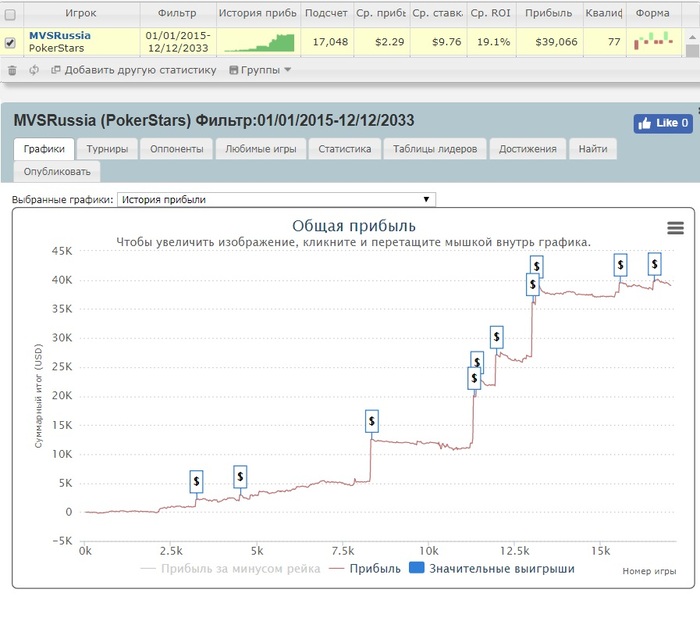Click the dollar marker near game 4.5k
This screenshot has height=632, width=700.
(x=240, y=477)
